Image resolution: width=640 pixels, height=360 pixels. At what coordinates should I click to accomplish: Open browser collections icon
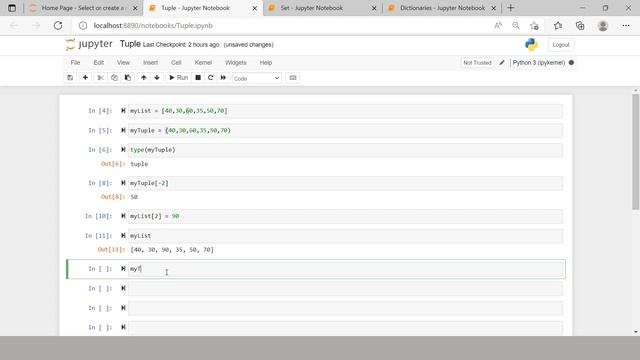[x=580, y=25]
